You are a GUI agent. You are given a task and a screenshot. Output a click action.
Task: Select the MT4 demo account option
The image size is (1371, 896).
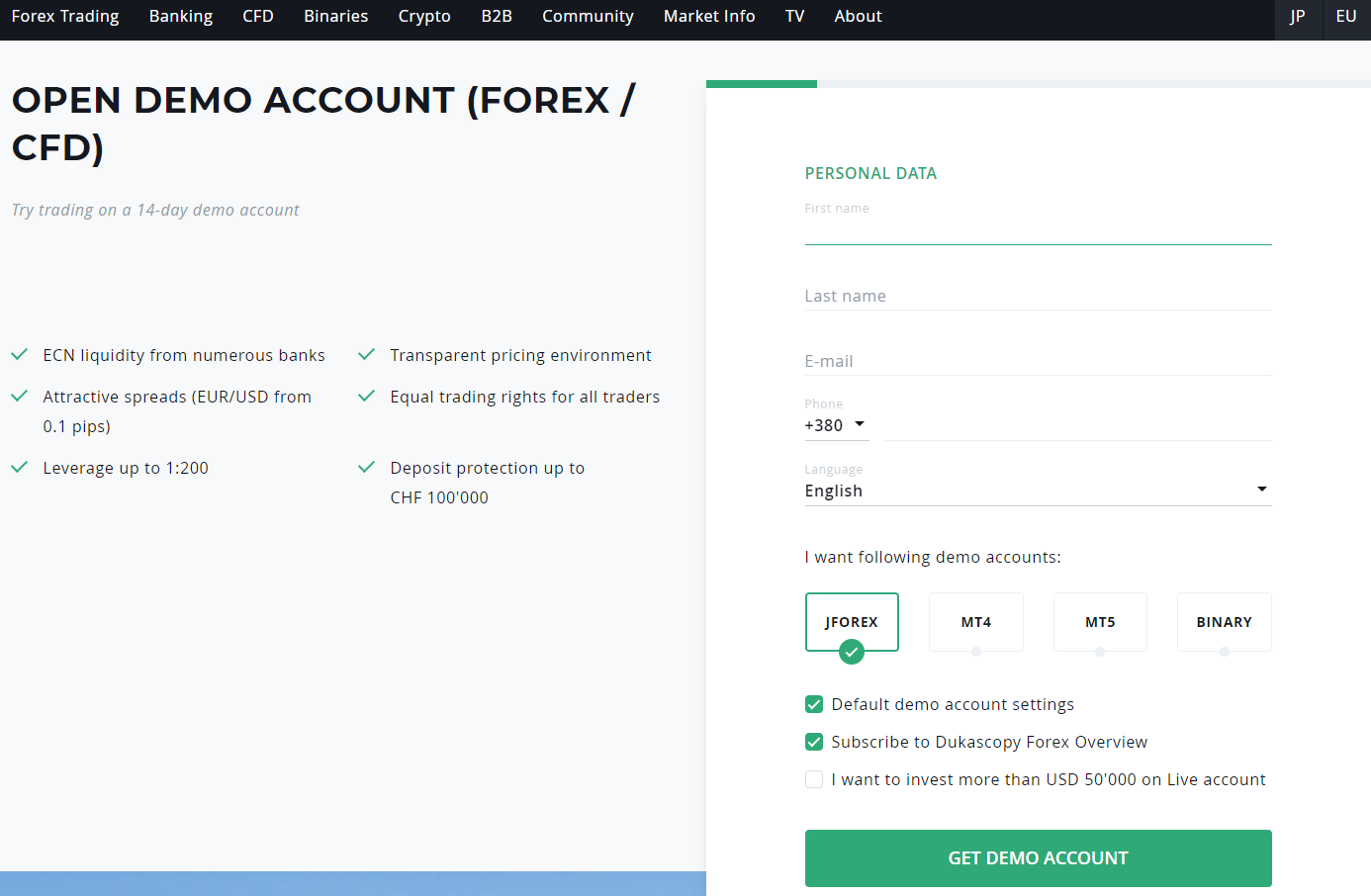(975, 622)
